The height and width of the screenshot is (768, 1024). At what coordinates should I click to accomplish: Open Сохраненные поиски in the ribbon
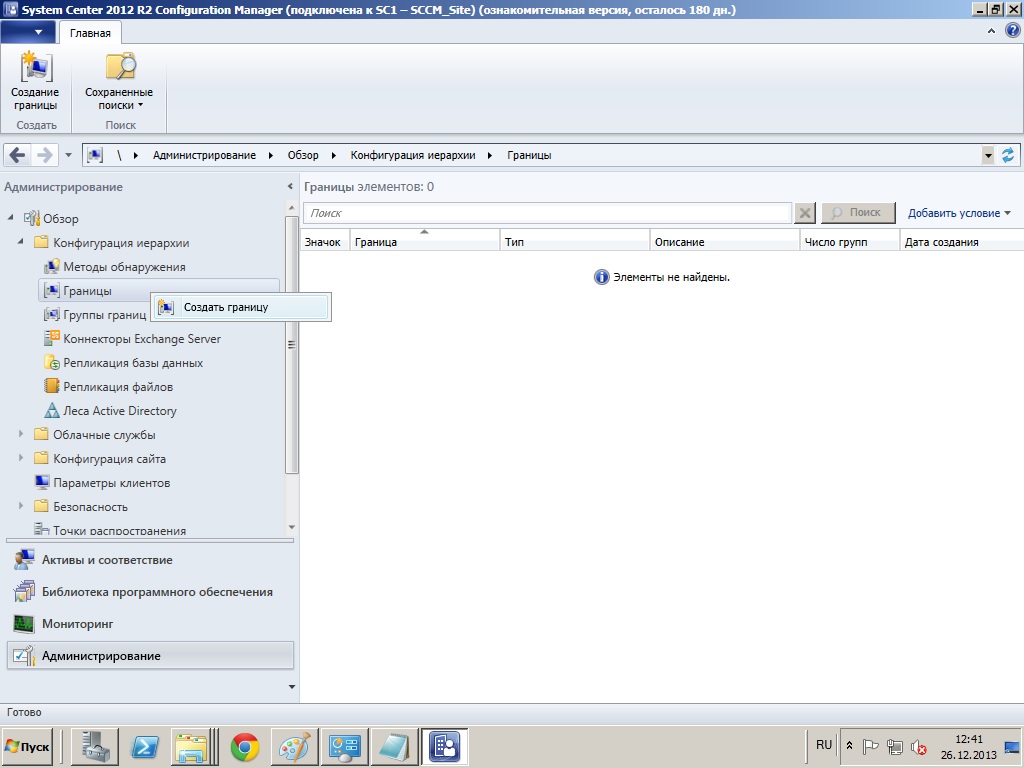[x=119, y=81]
